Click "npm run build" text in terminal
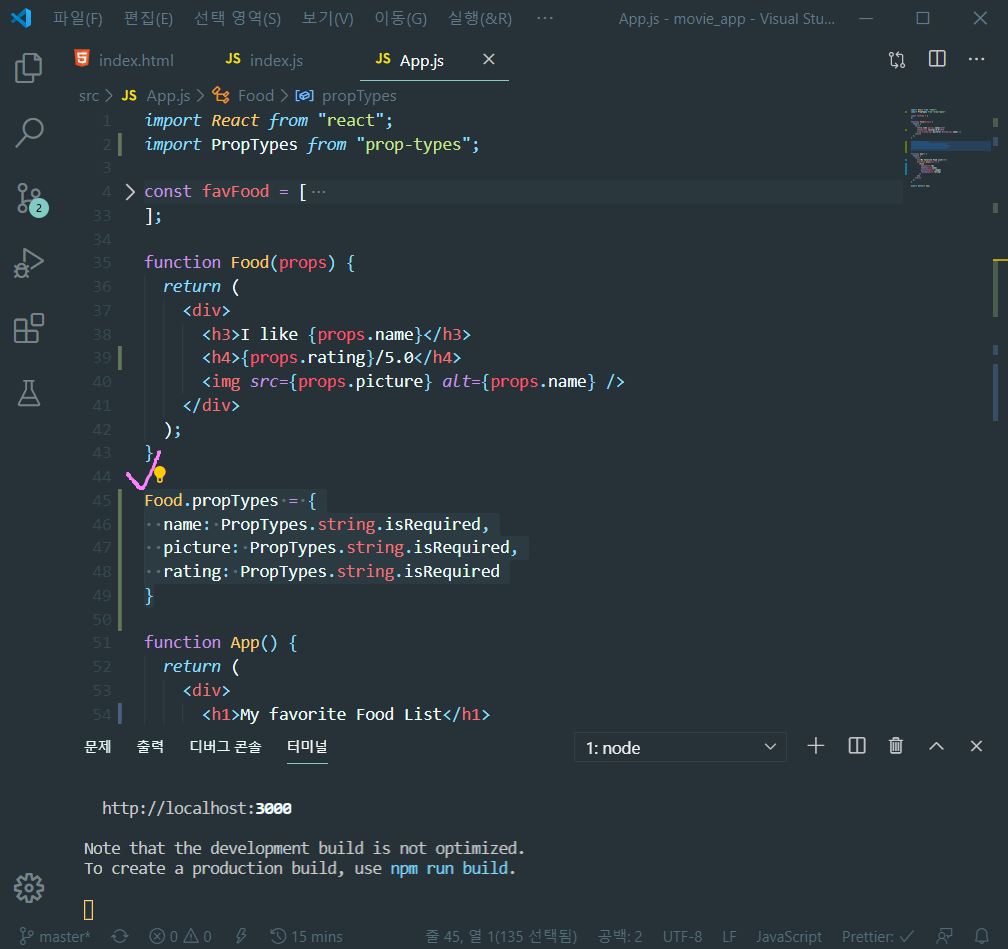The width and height of the screenshot is (1008, 949). (451, 869)
